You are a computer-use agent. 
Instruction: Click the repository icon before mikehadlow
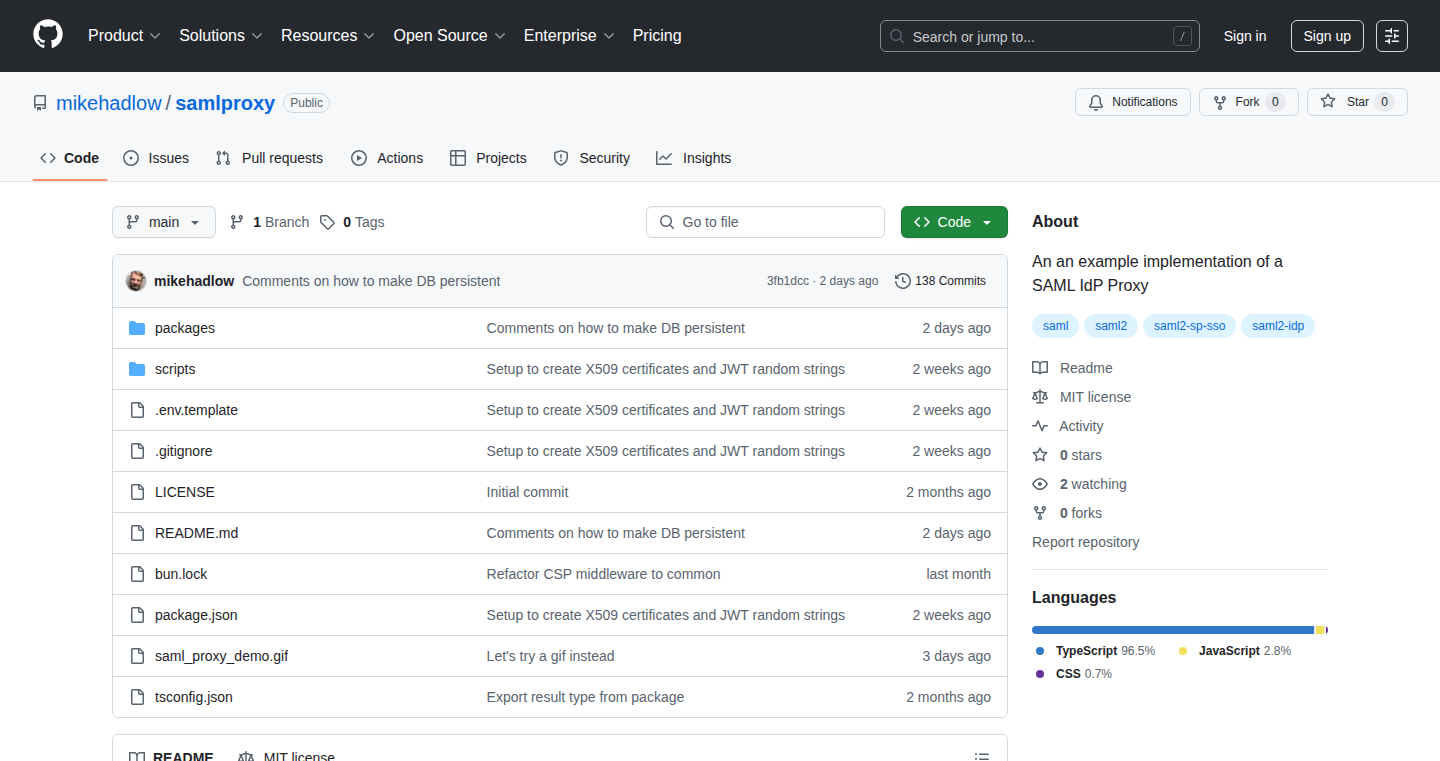(40, 103)
